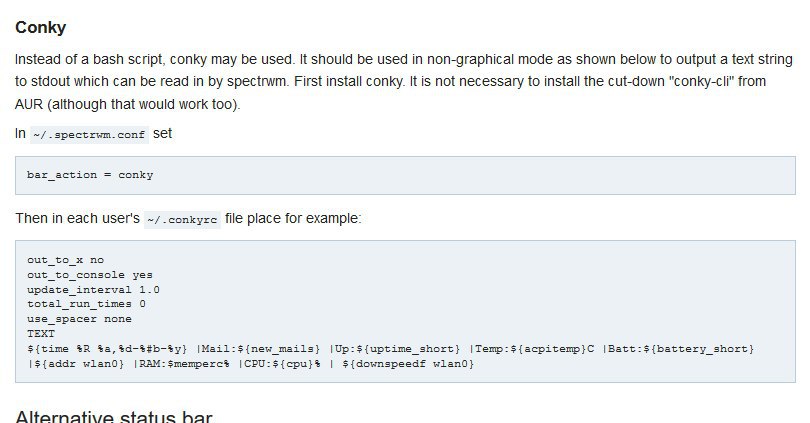810x423 pixels.
Task: Click the ~/.conkyrc inline code
Action: 182,220
